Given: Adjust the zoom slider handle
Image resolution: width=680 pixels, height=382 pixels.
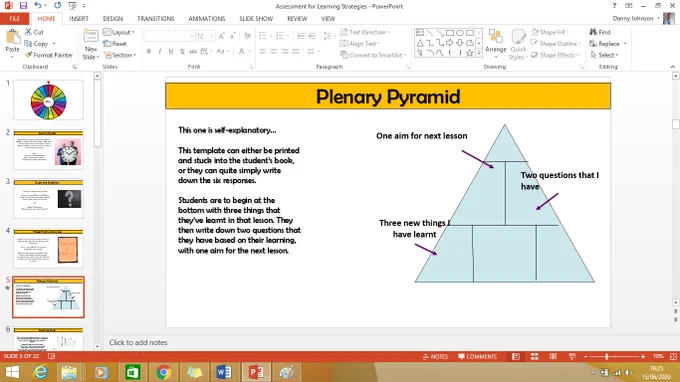Looking at the screenshot, I should point(607,356).
